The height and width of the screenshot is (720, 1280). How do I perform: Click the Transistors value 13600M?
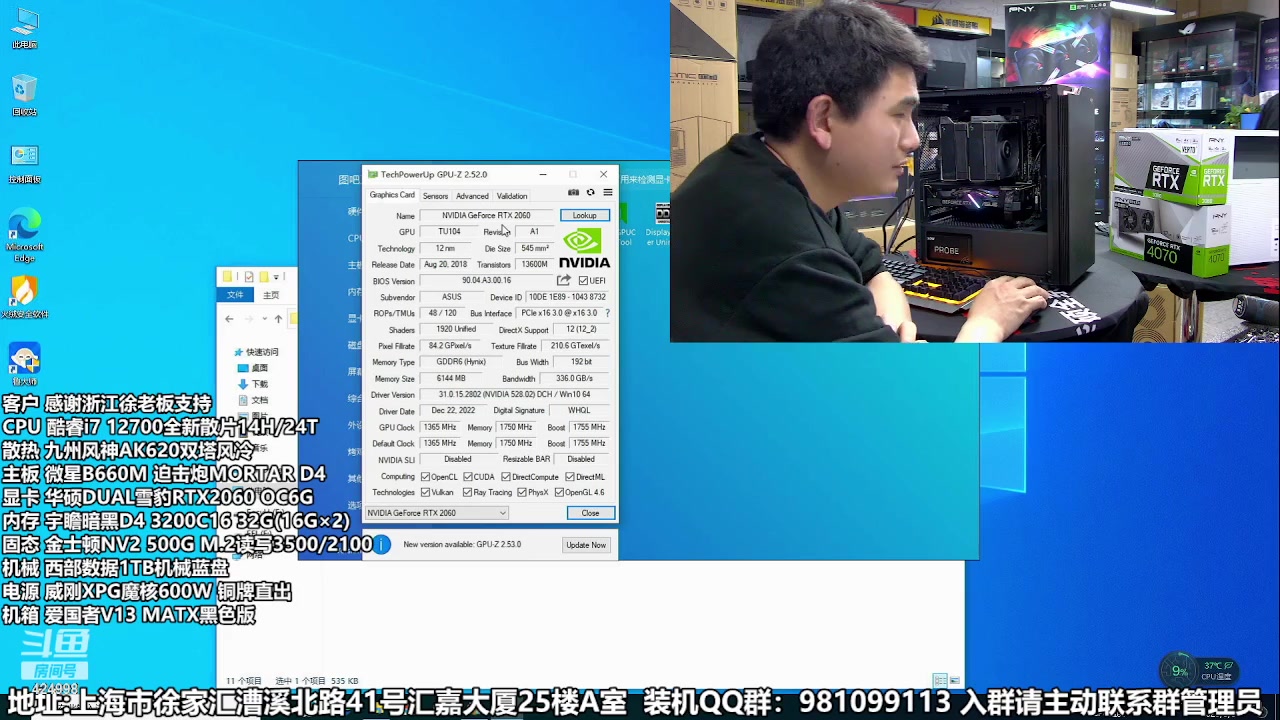pos(535,265)
